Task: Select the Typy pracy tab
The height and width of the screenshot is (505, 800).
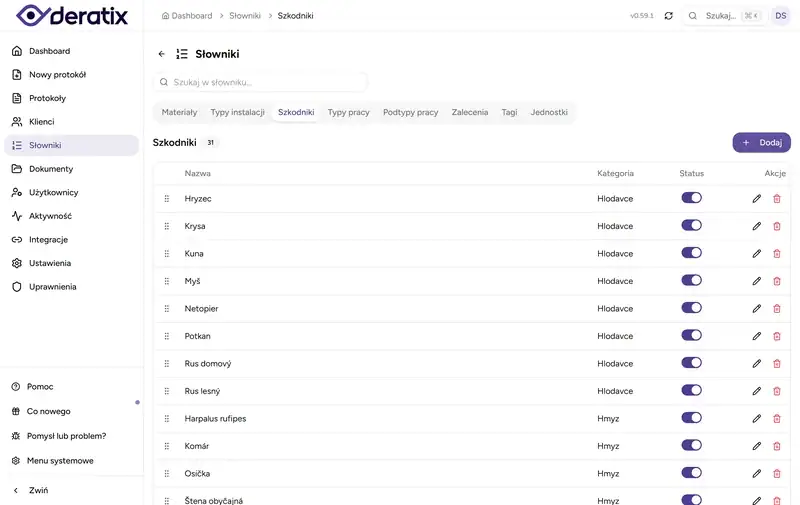Action: pyautogui.click(x=348, y=112)
